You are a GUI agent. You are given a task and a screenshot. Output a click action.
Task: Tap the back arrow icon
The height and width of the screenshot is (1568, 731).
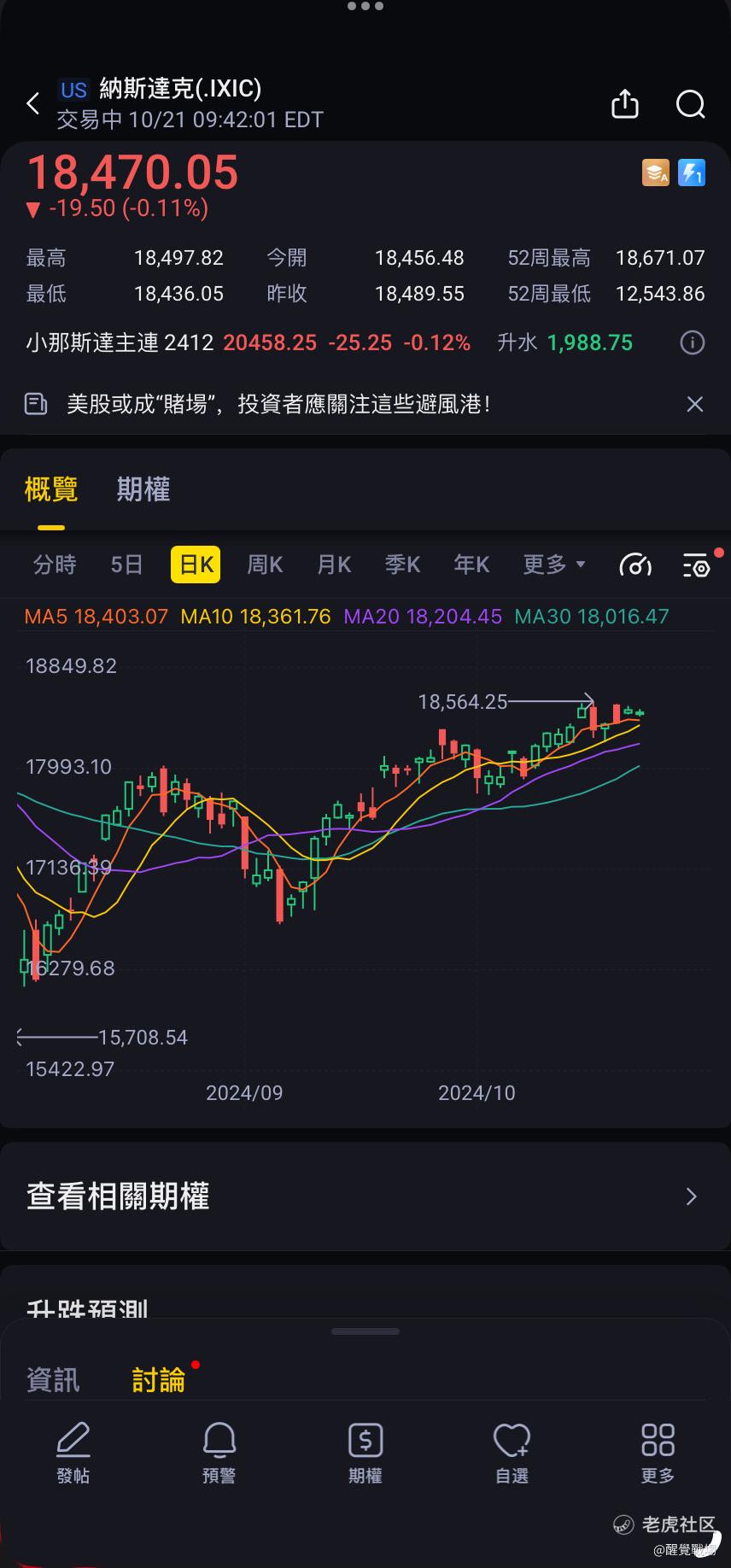point(33,104)
